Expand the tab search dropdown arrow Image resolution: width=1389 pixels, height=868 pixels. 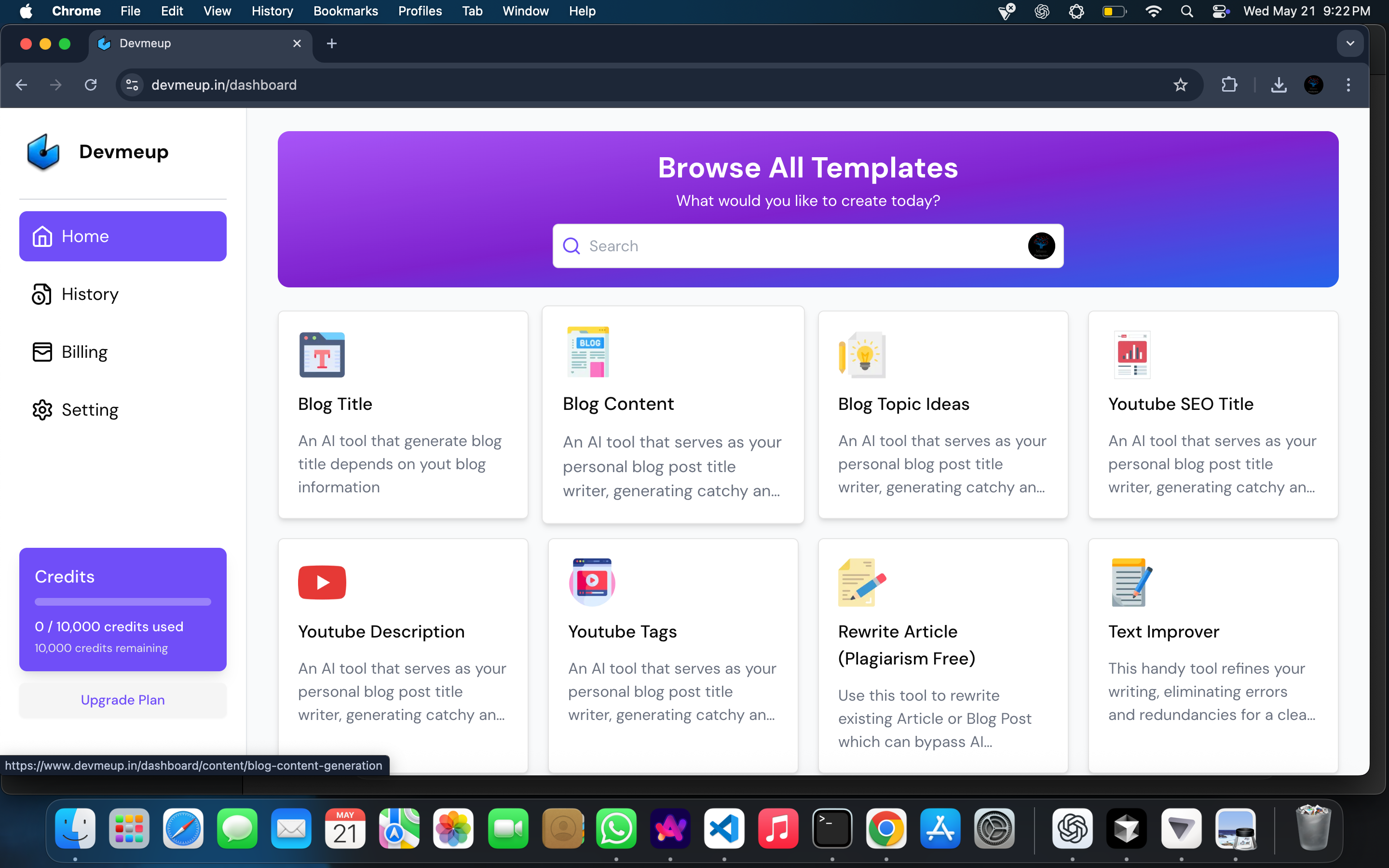click(1350, 43)
